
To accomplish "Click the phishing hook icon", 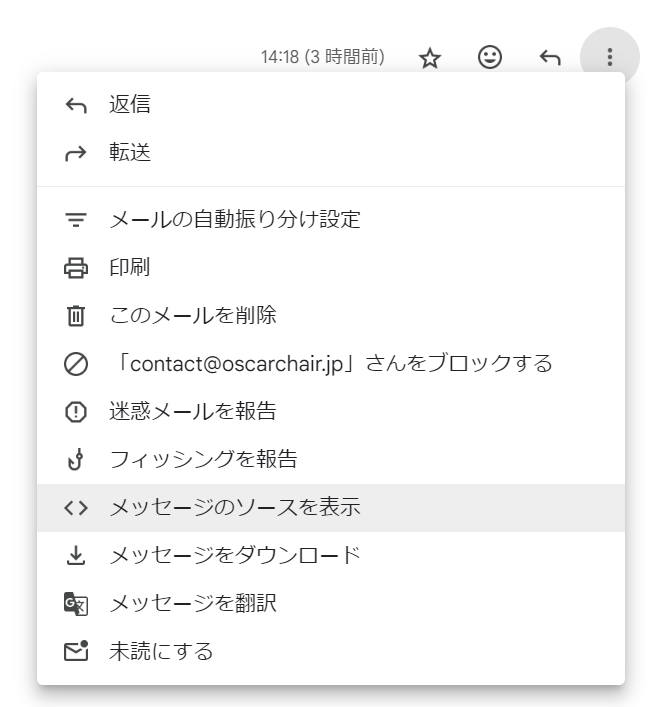I will click(76, 460).
